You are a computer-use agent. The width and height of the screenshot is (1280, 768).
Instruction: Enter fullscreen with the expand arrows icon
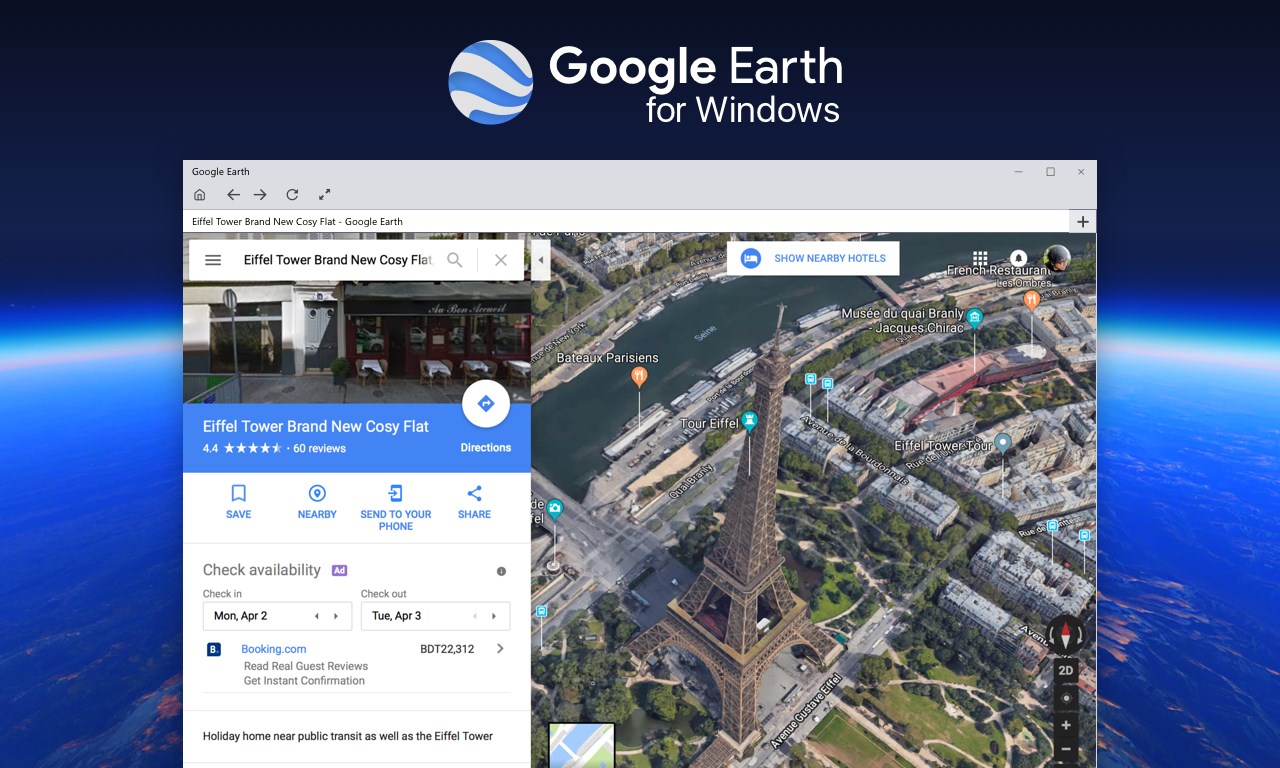tap(324, 195)
